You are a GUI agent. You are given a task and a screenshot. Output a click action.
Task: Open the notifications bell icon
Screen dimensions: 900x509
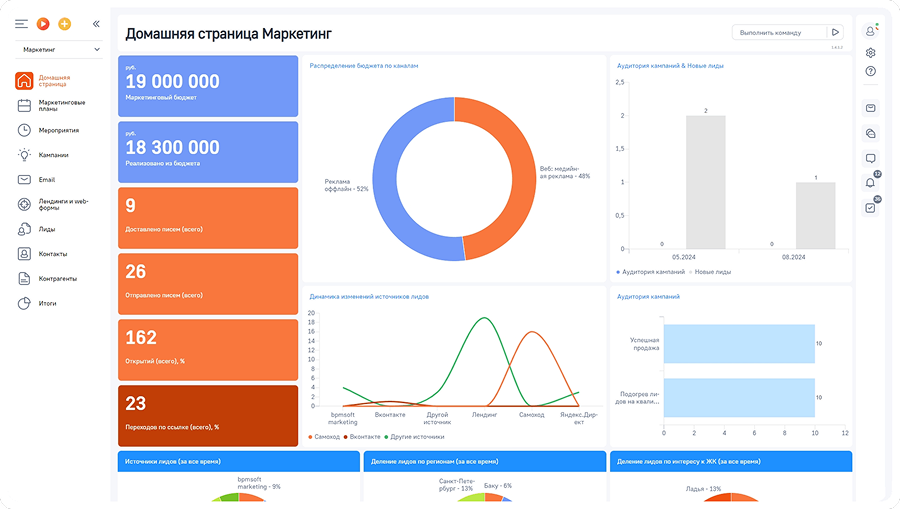click(870, 182)
